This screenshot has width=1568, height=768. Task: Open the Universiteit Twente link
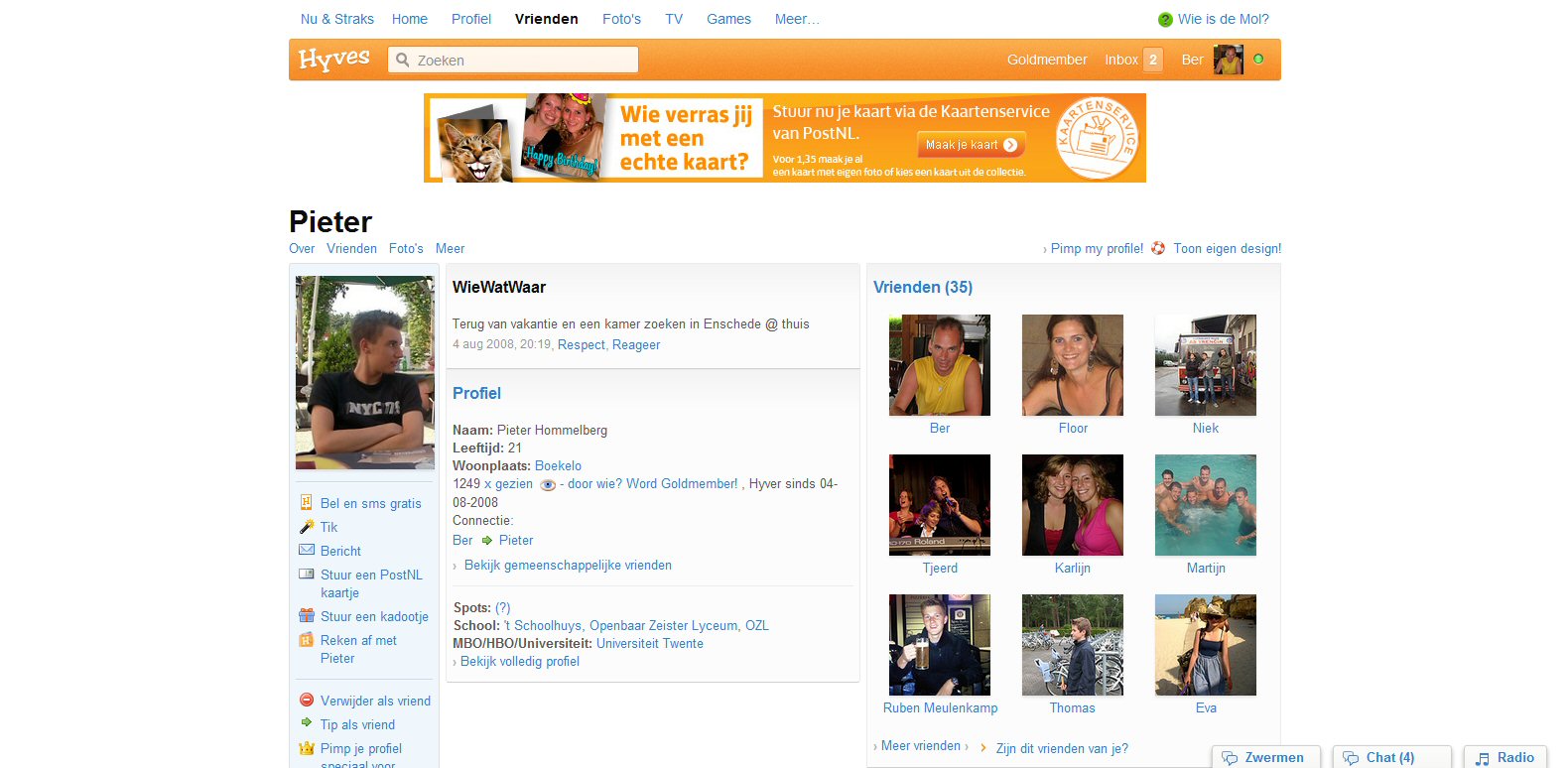(649, 644)
